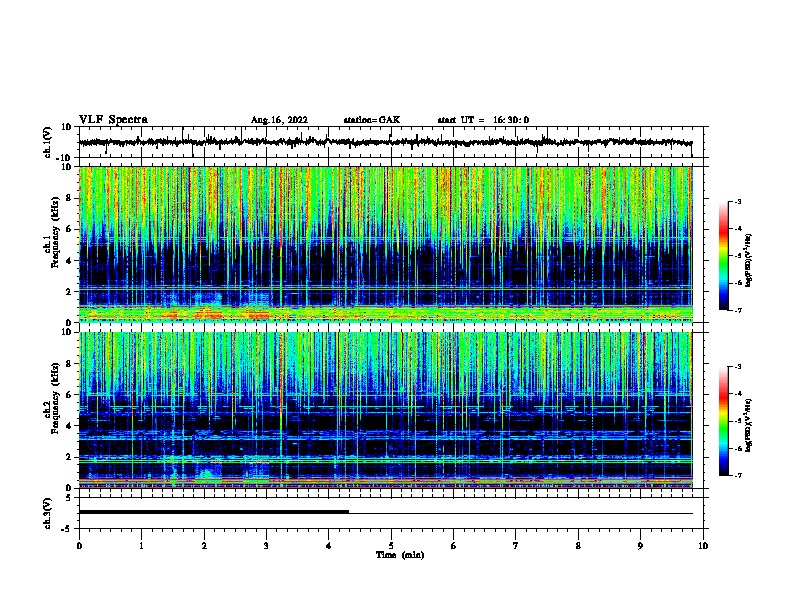Image resolution: width=792 pixels, height=612 pixels.
Task: Click the "station=GAK" header label
Action: tap(372, 120)
